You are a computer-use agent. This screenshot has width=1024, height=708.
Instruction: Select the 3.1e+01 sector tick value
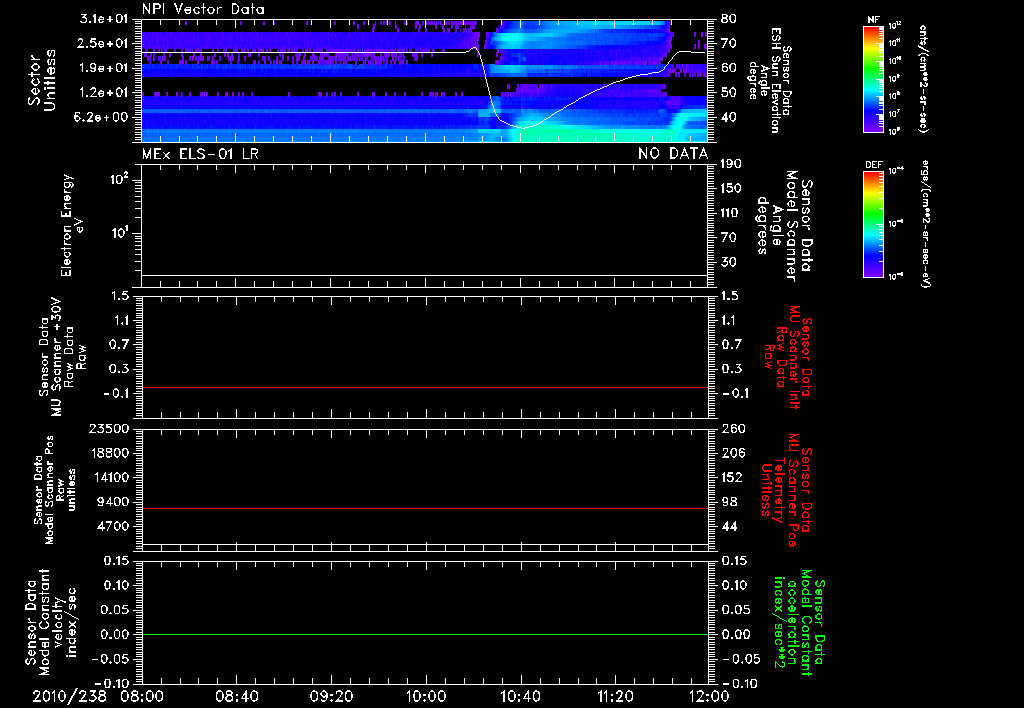[x=104, y=19]
